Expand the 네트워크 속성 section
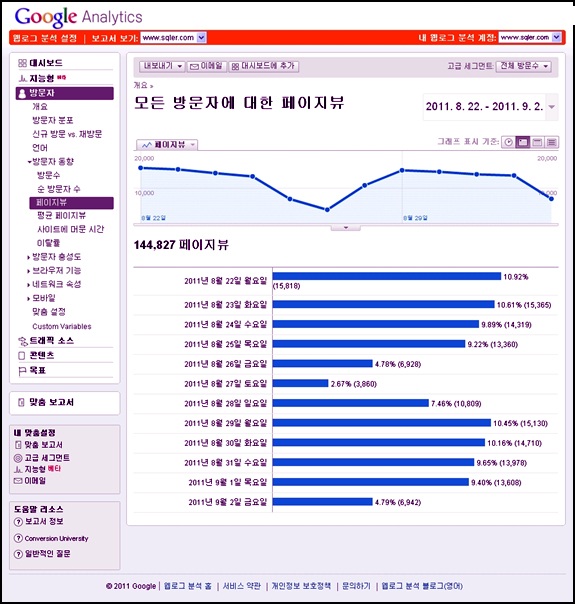Viewport: 575px width, 604px height. pos(28,285)
